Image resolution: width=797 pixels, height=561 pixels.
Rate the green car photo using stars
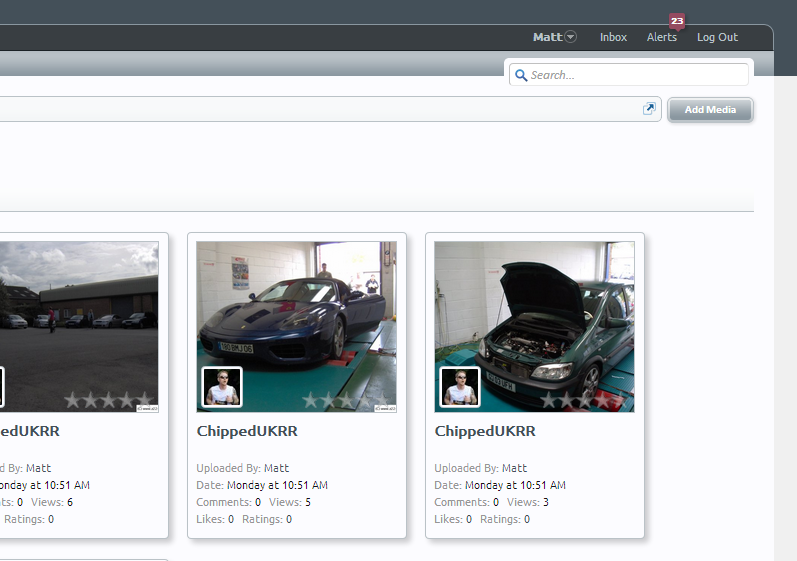(x=585, y=400)
